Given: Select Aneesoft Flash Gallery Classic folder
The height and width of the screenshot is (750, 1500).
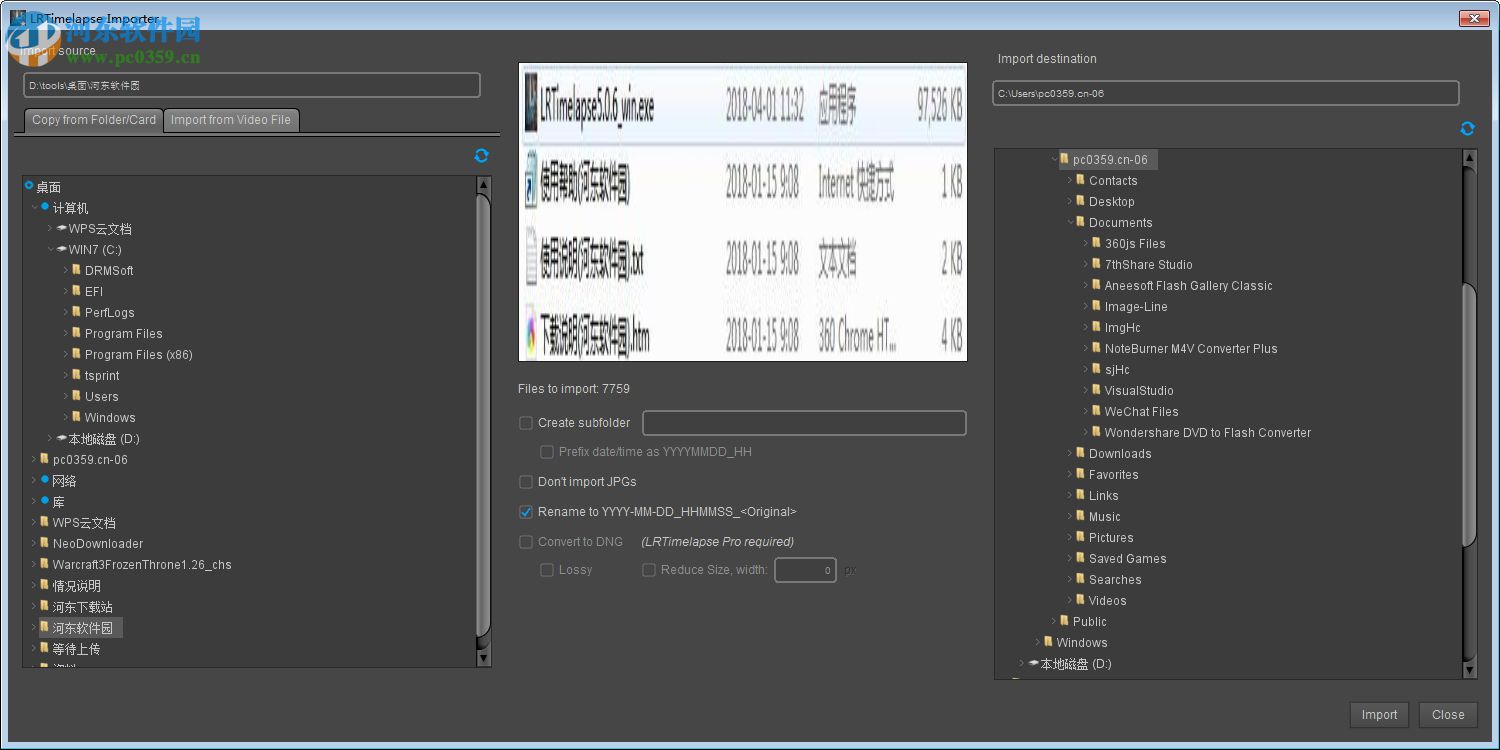Looking at the screenshot, I should point(1188,286).
